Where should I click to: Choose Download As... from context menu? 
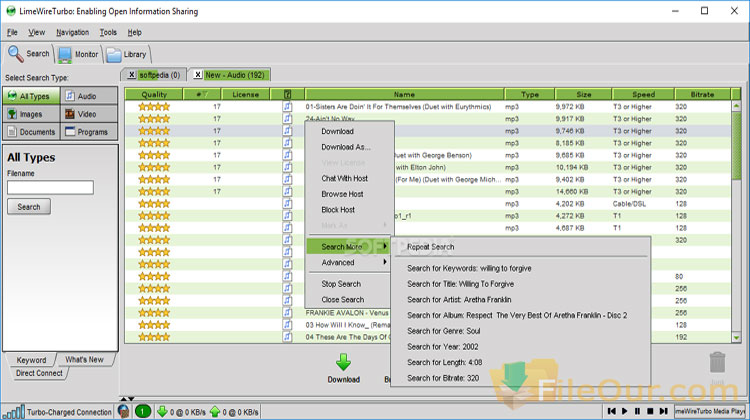pos(346,147)
